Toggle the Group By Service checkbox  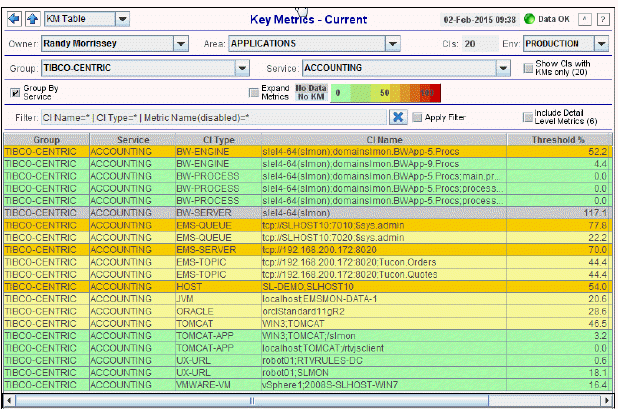(x=15, y=92)
